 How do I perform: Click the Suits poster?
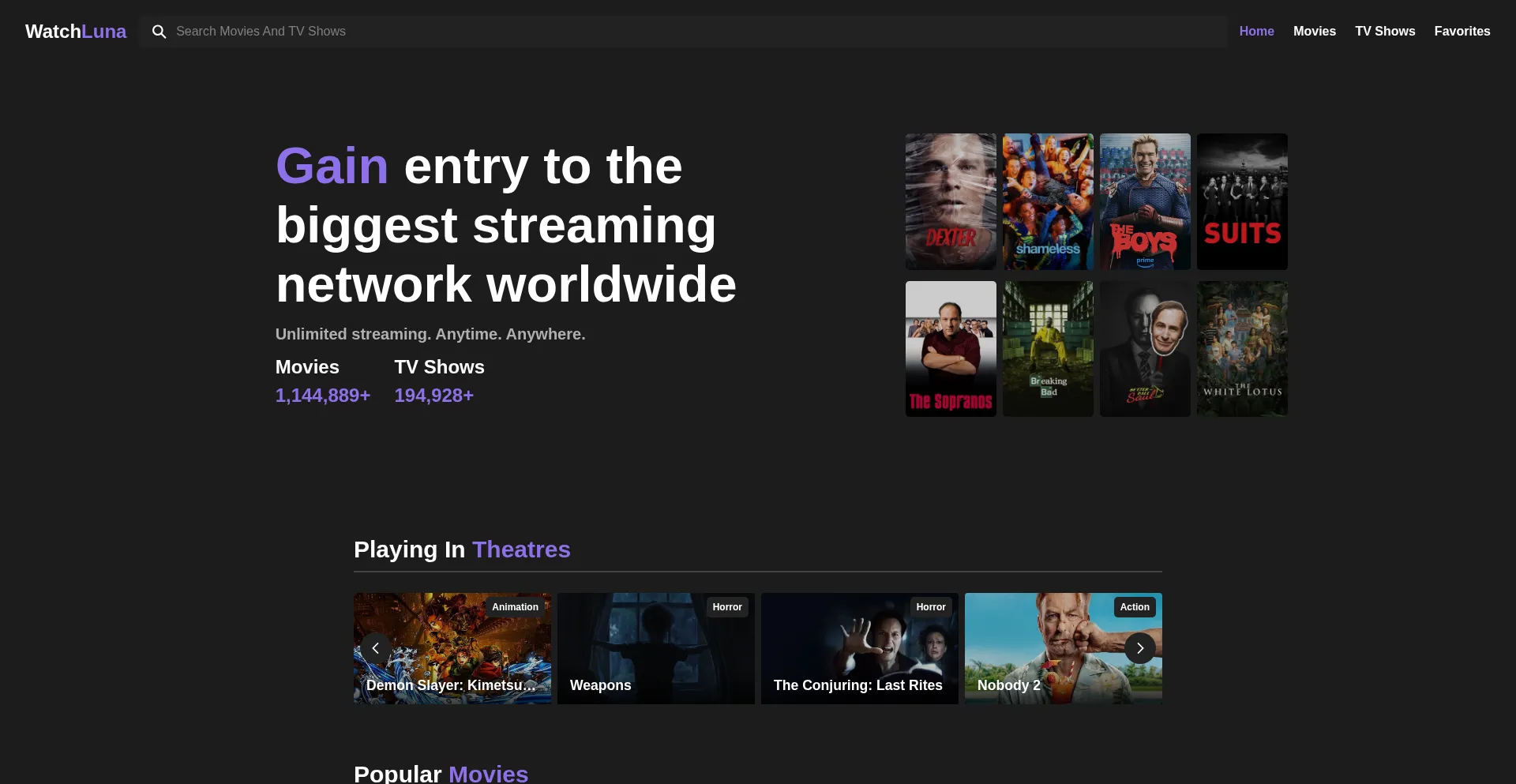point(1242,201)
